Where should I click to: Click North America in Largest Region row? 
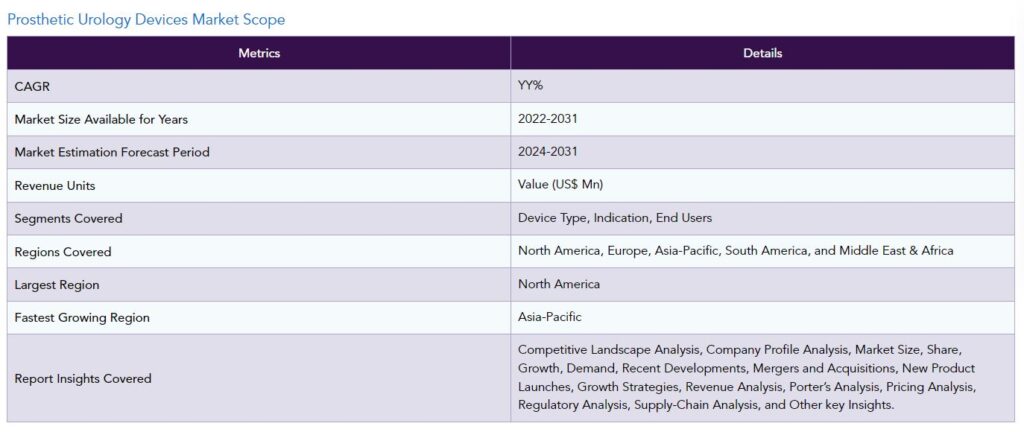click(559, 284)
